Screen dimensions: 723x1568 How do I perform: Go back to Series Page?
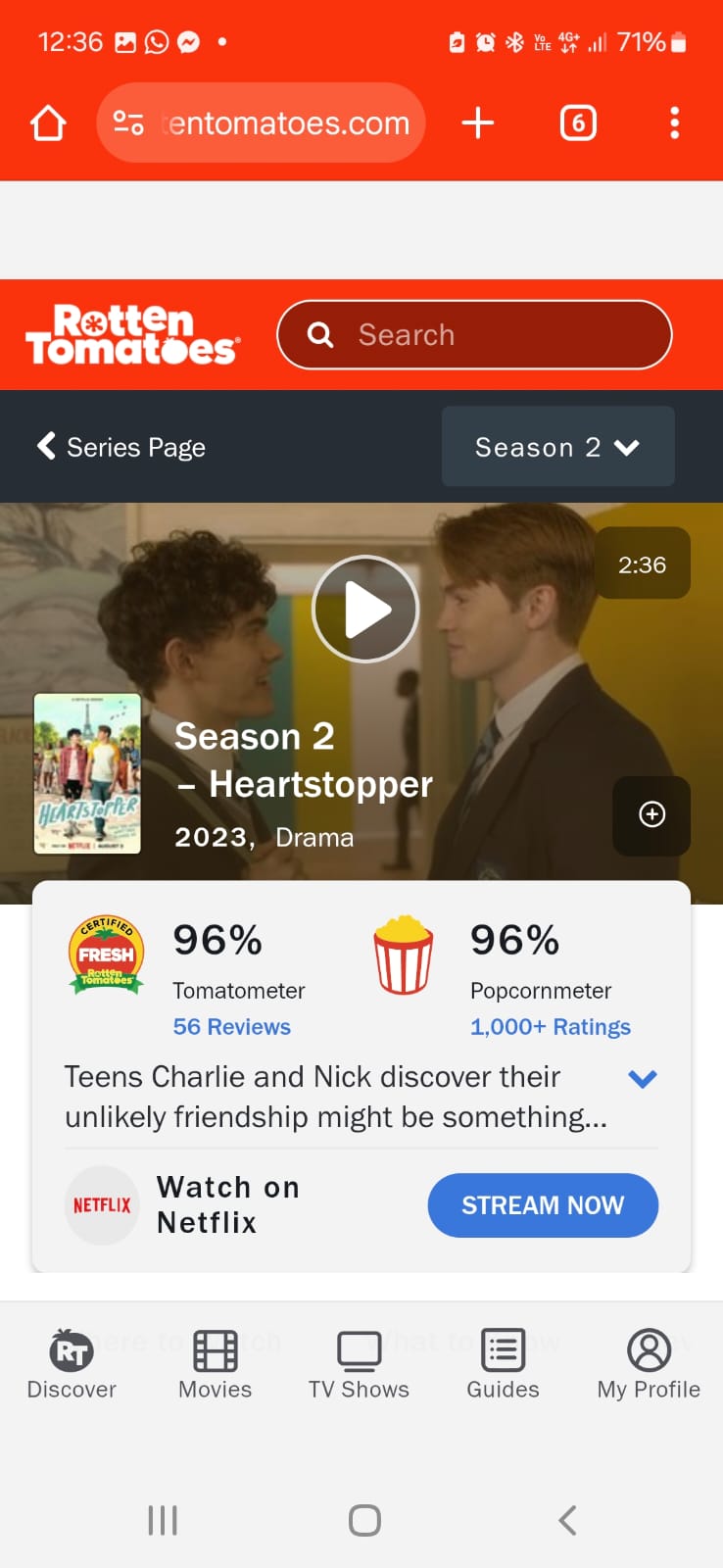coord(121,447)
